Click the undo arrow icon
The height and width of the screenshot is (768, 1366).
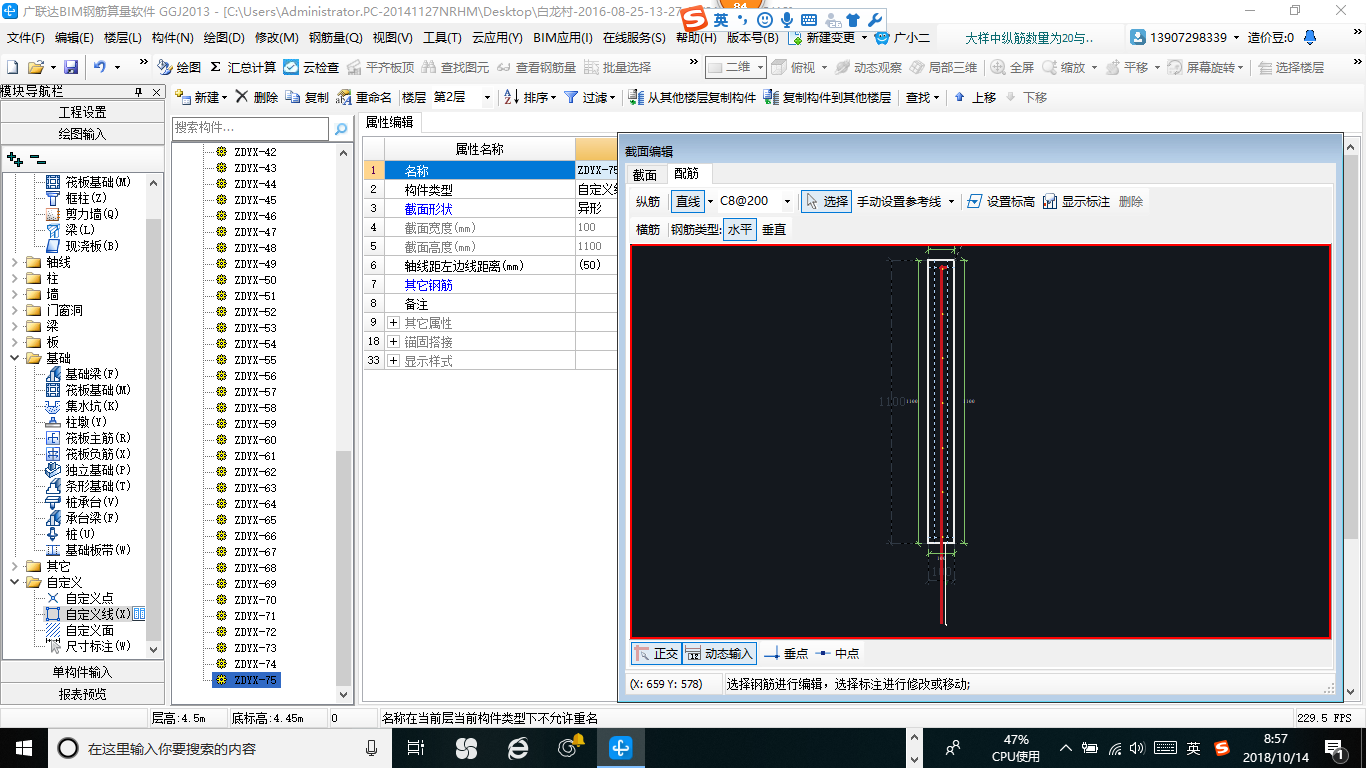click(x=100, y=67)
